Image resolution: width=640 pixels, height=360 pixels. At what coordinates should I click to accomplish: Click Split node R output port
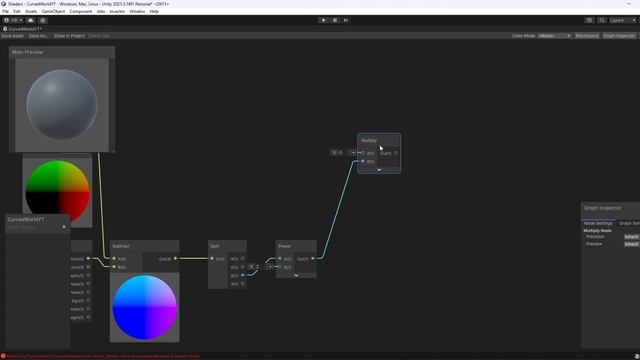(x=242, y=258)
